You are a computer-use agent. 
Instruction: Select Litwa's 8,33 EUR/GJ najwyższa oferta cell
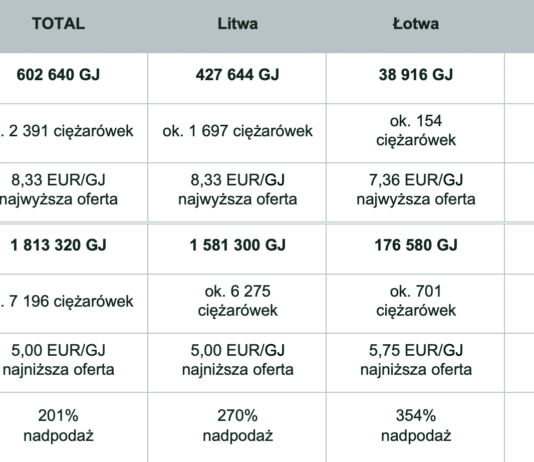[x=237, y=189]
